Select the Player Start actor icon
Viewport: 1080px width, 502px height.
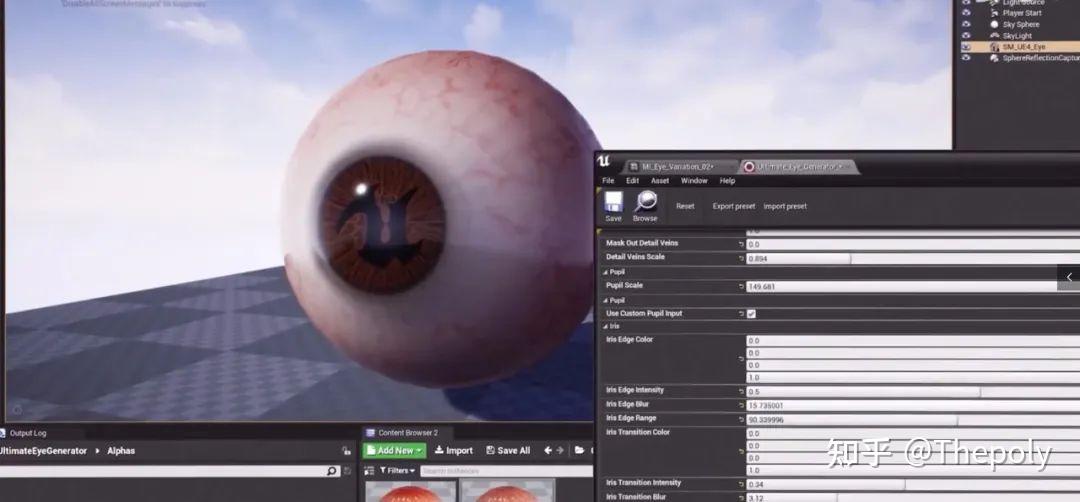coord(994,13)
